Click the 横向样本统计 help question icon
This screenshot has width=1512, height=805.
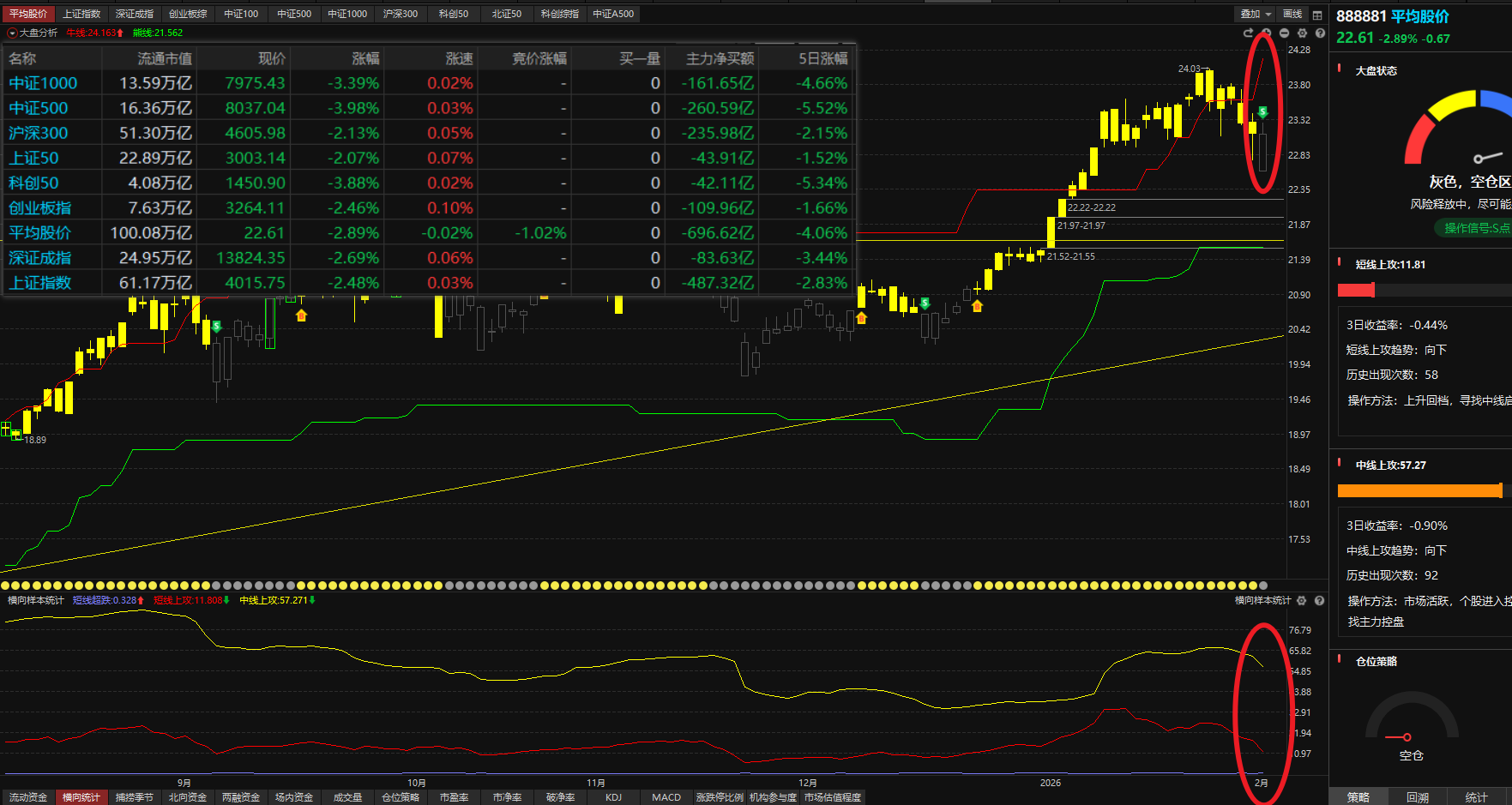[x=1320, y=601]
